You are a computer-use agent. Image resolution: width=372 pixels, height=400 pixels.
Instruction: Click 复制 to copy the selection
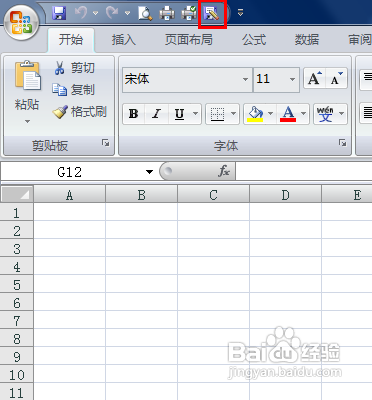74,90
